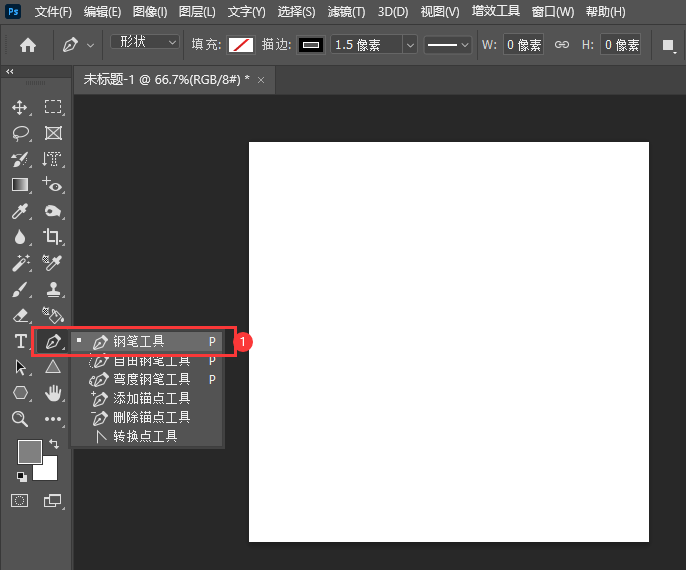Select the Move tool

(x=20, y=107)
